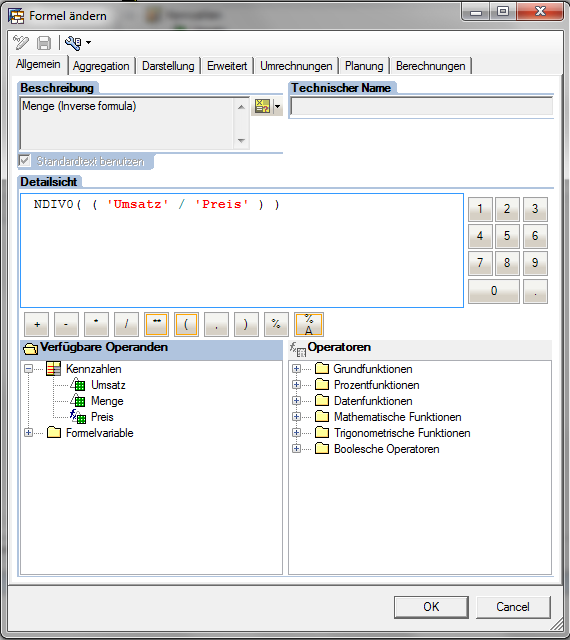Expand the Mathematische Funktionen folder
The height and width of the screenshot is (640, 570).
[x=296, y=416]
